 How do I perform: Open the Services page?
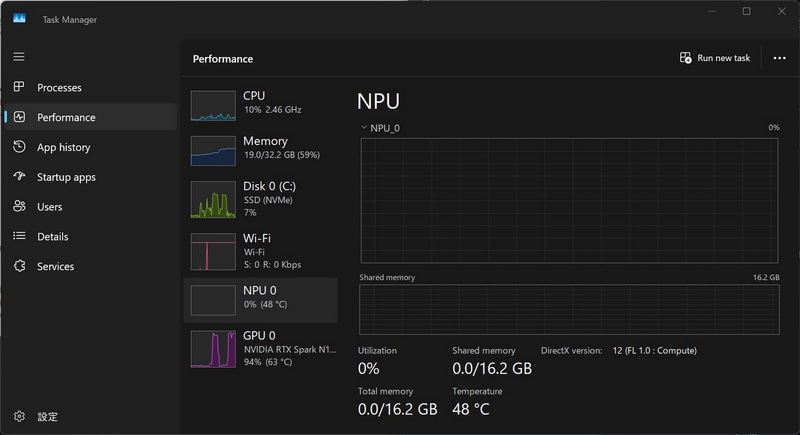[x=91, y=266]
